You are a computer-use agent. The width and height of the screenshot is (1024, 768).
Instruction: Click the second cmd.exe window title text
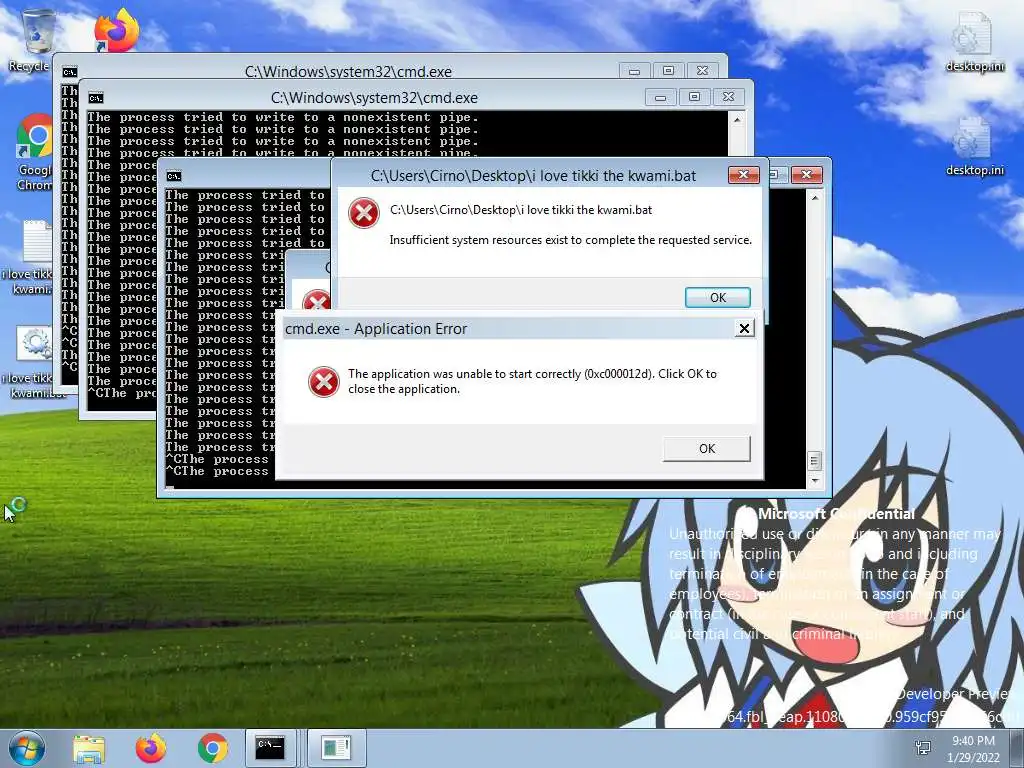tap(374, 97)
